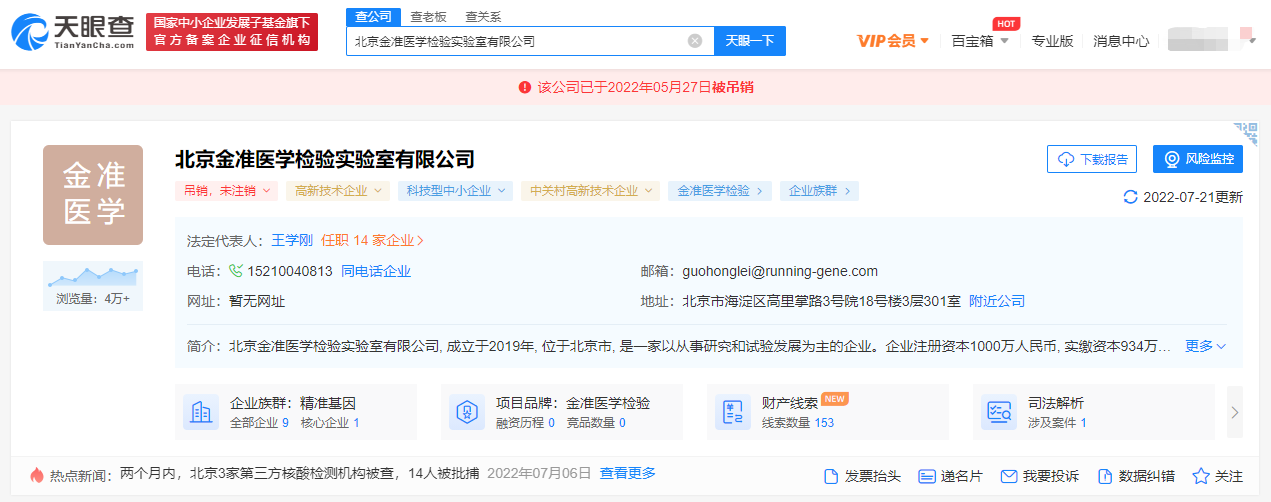Click the red official credit agency banner
The width and height of the screenshot is (1271, 502).
click(232, 33)
